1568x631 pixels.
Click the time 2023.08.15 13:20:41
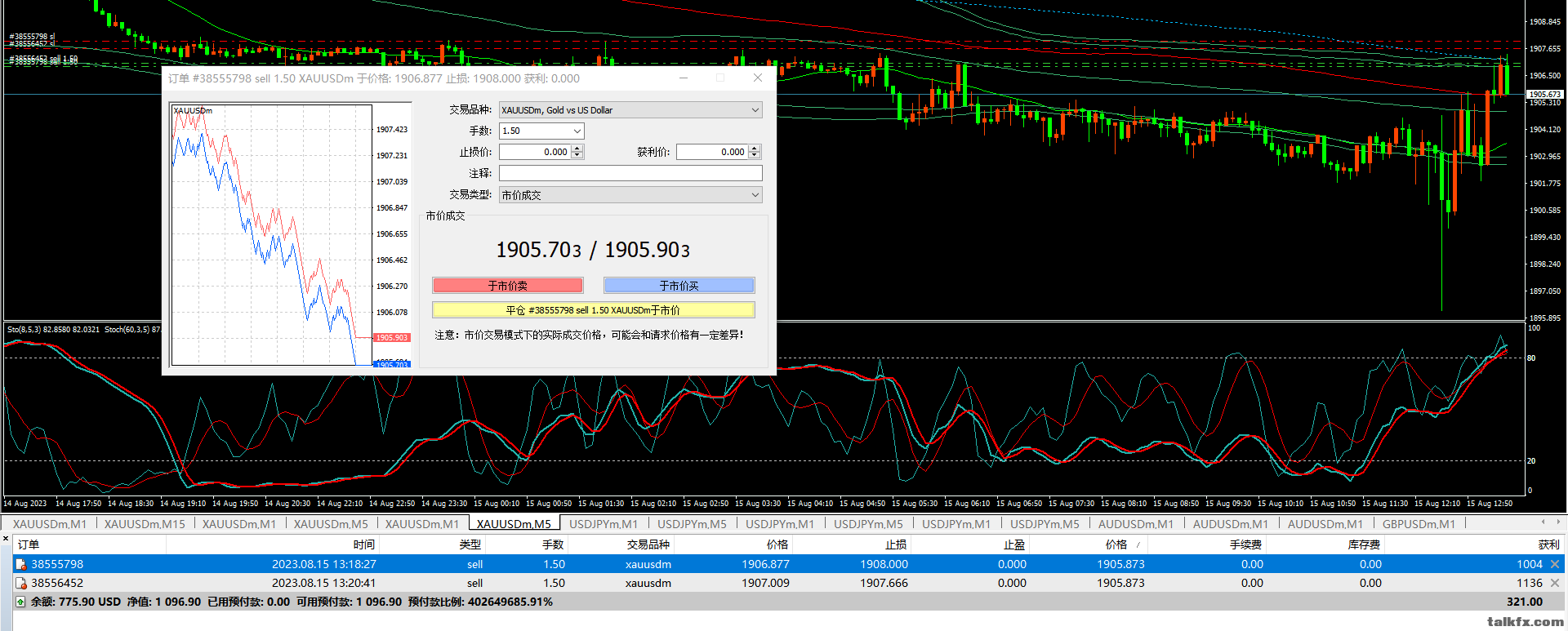[x=324, y=583]
